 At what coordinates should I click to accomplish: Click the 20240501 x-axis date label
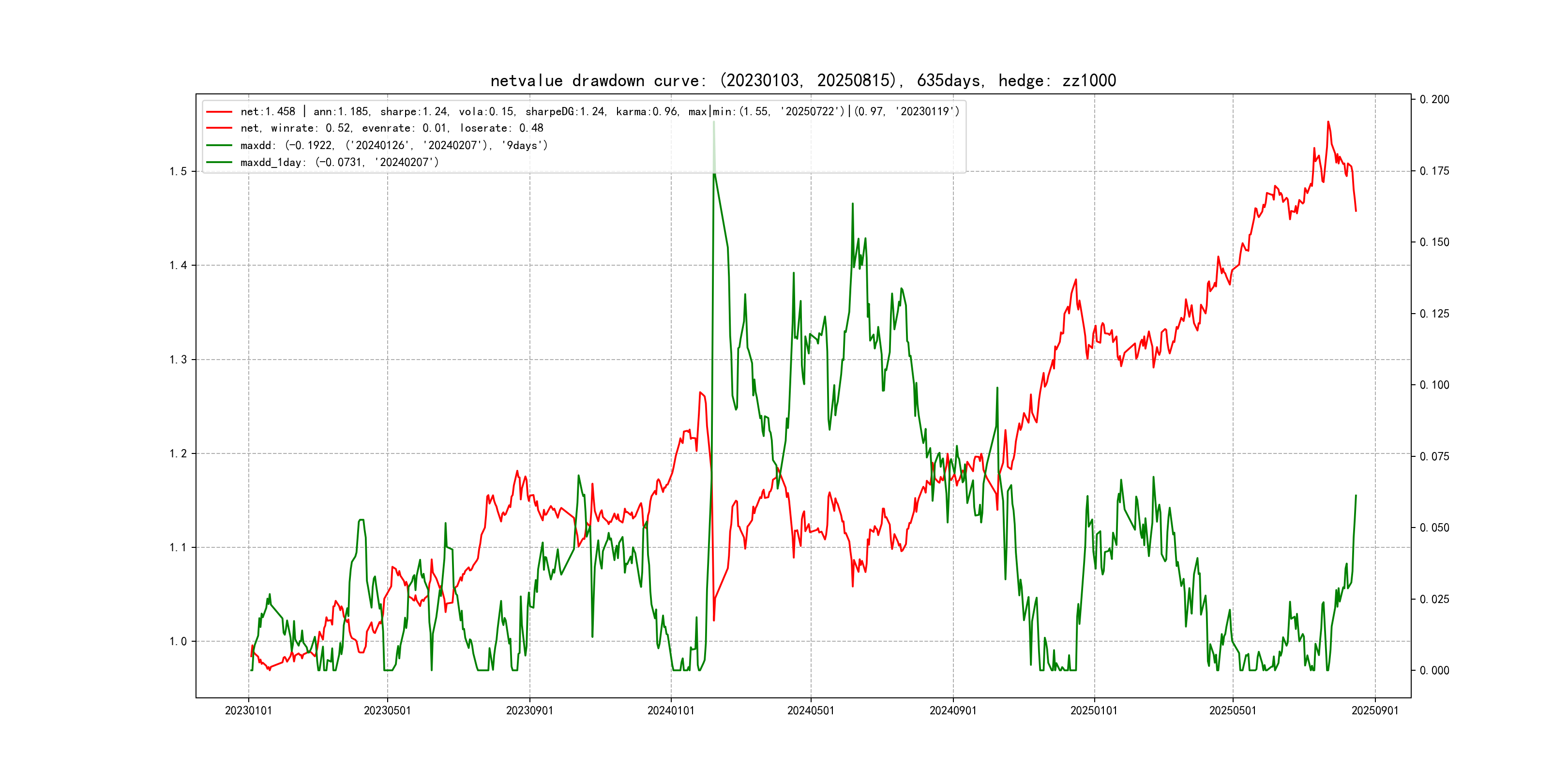pos(811,710)
